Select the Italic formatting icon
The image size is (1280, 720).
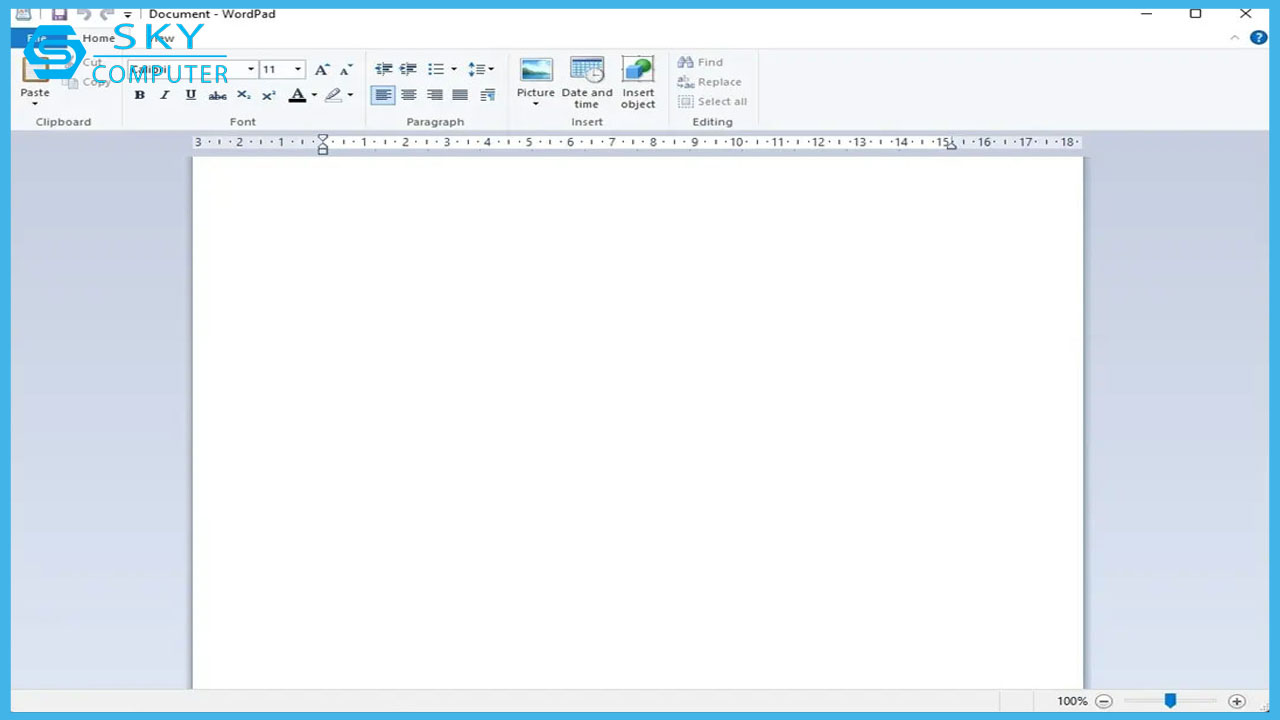point(164,95)
